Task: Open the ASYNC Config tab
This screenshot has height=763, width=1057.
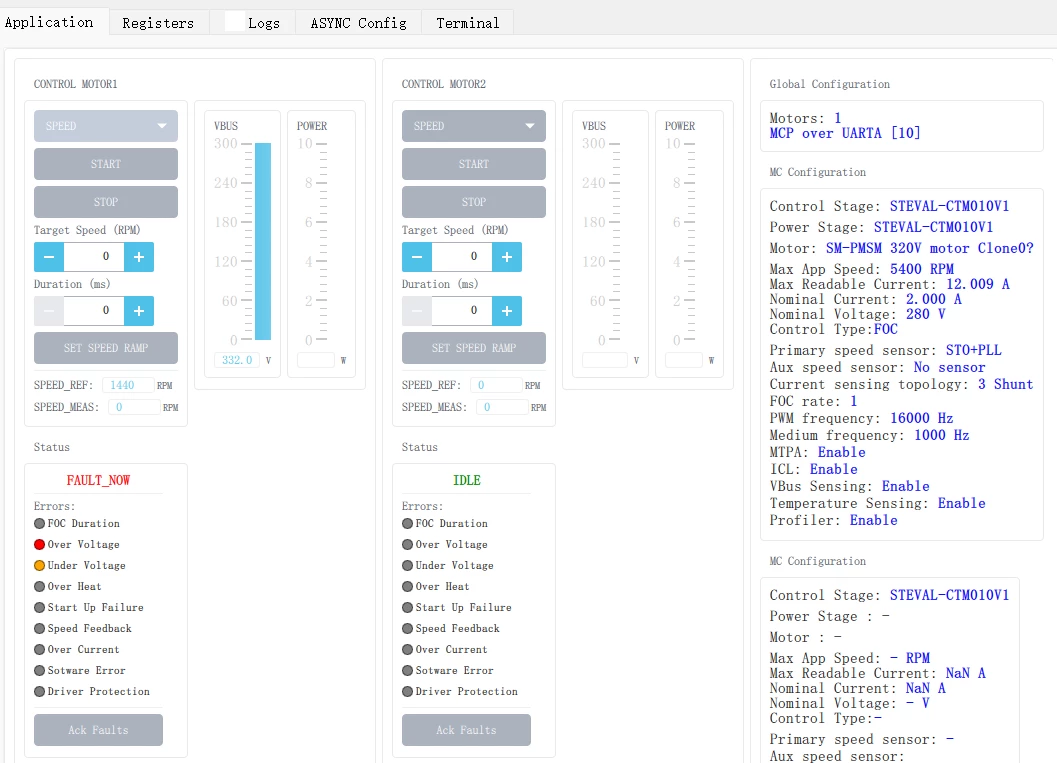Action: click(359, 23)
